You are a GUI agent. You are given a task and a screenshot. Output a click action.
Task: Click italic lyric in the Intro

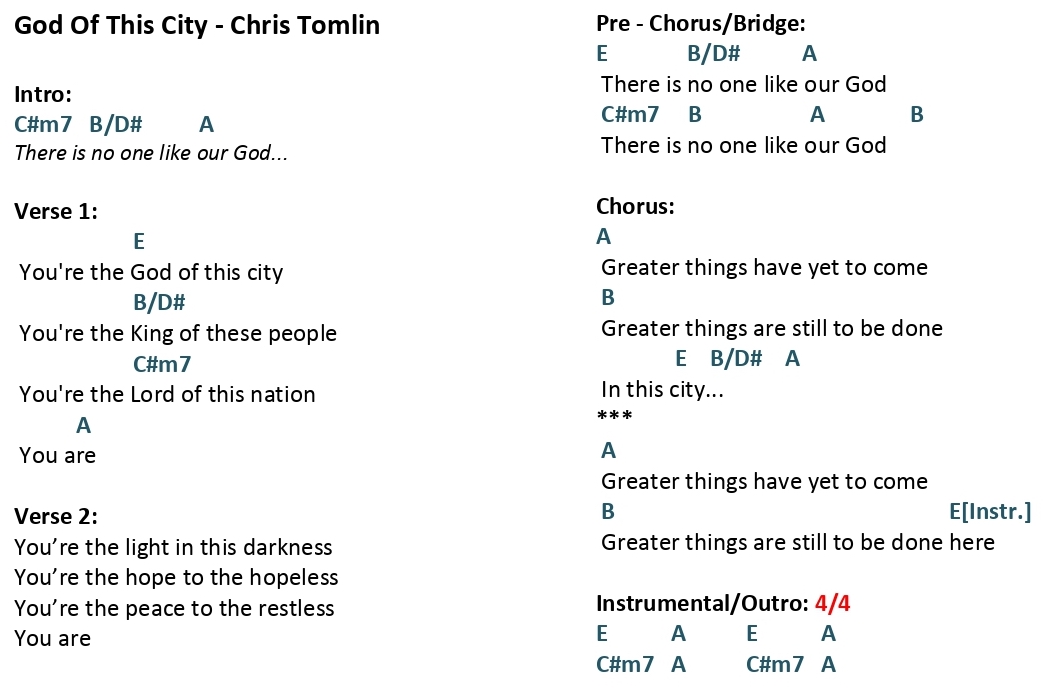151,153
